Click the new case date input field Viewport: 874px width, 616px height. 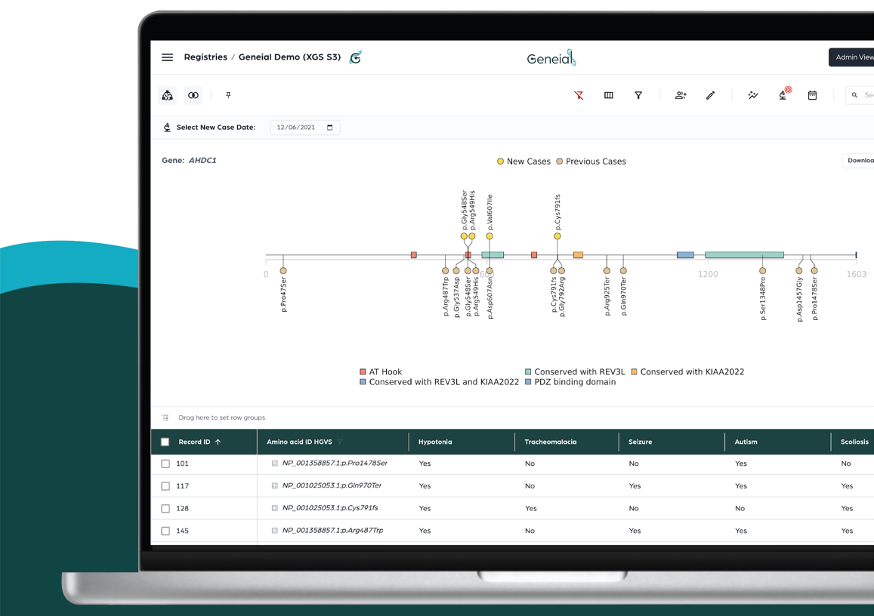click(x=305, y=128)
